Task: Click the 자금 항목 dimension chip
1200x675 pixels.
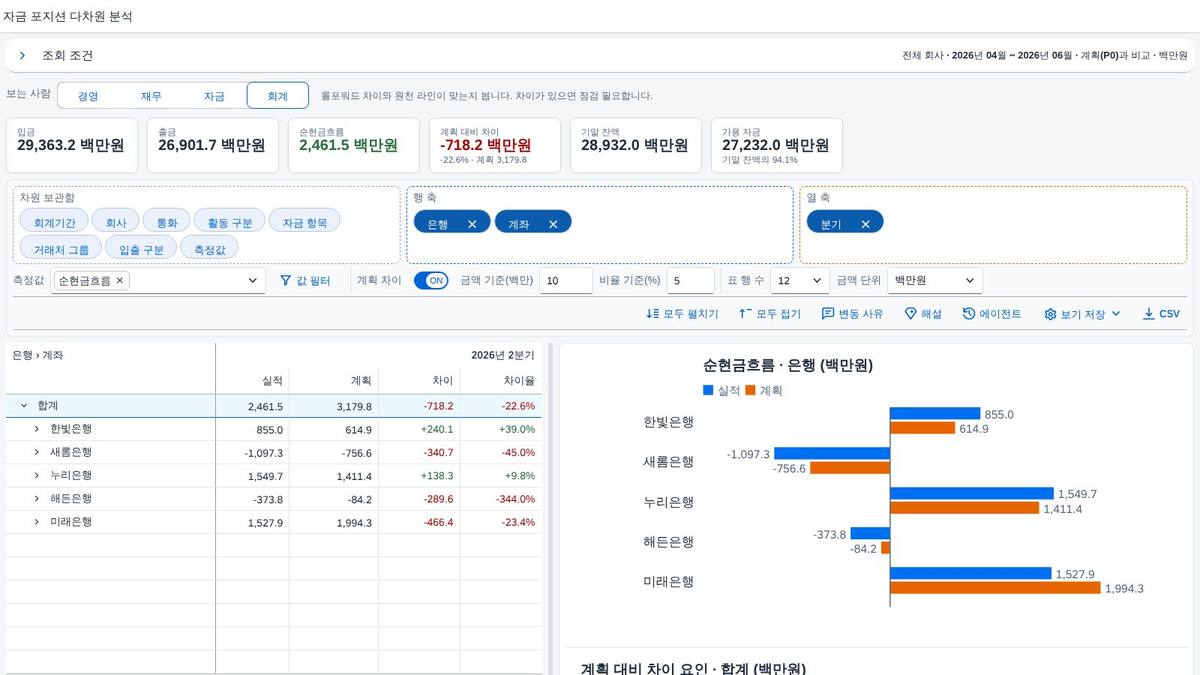Action: pos(304,221)
